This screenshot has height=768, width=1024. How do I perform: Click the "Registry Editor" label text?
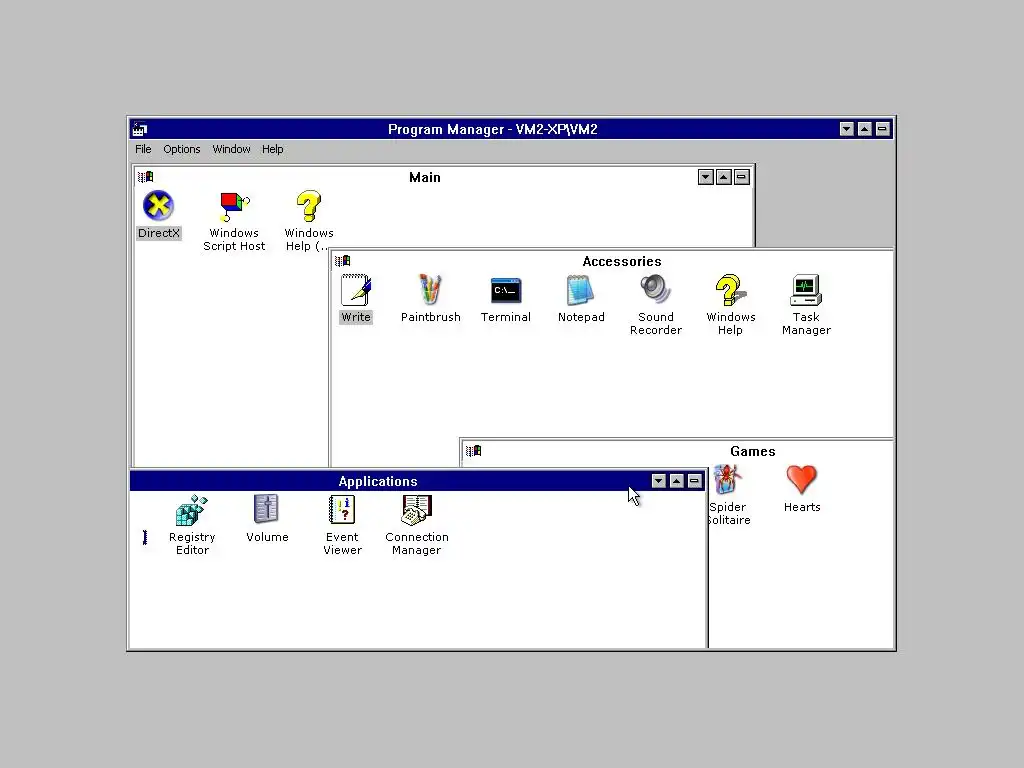click(192, 543)
